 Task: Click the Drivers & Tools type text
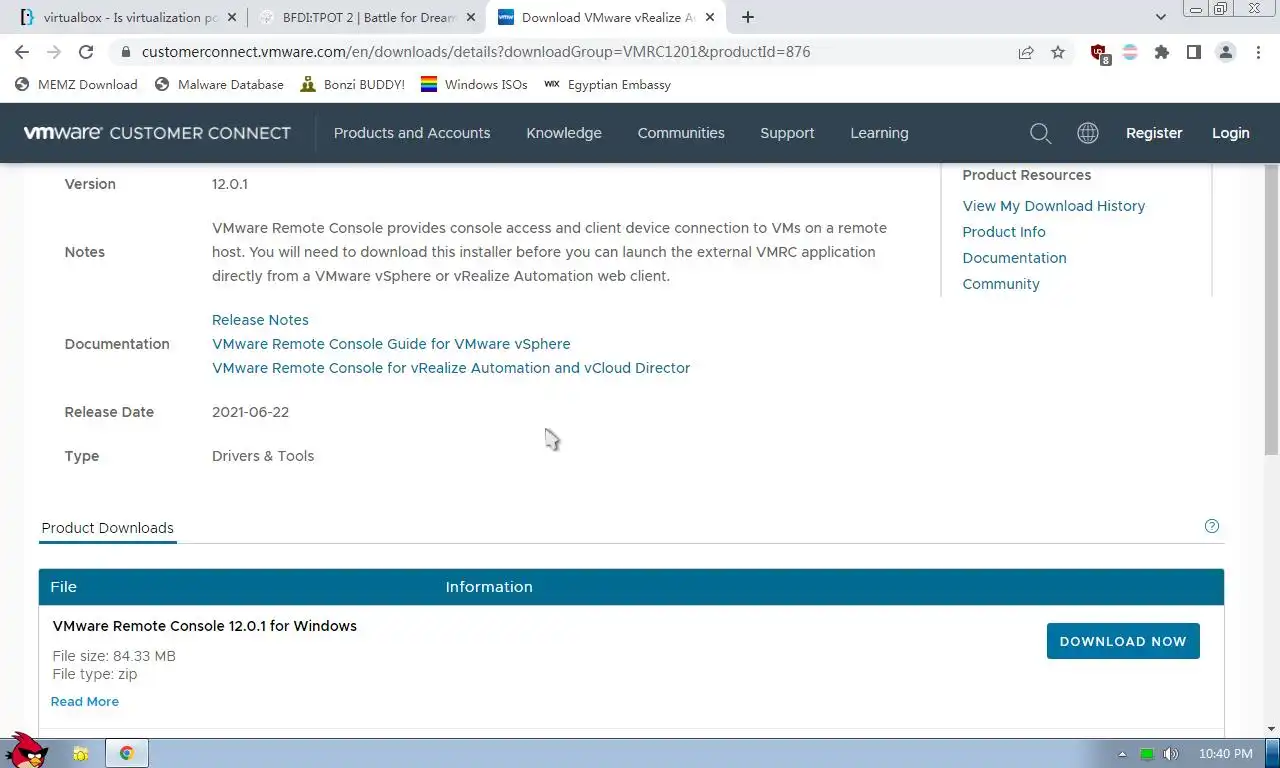[x=263, y=456]
